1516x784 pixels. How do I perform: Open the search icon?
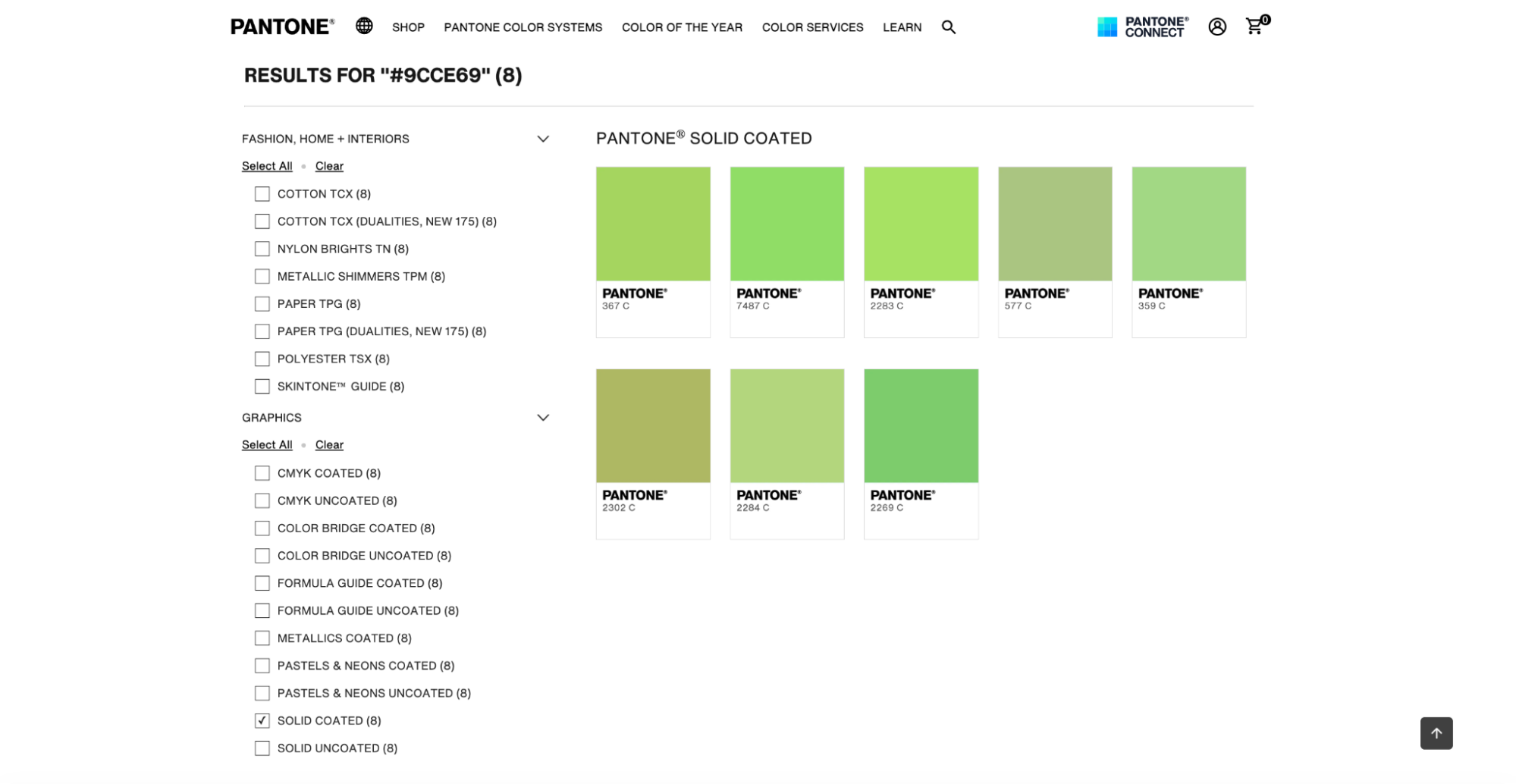(948, 27)
